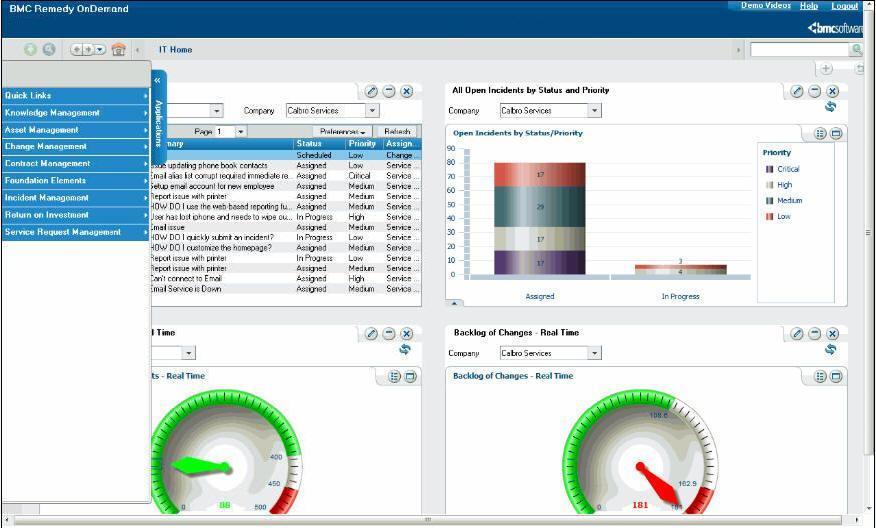Edit the All Open Incidents by Status panel
Viewport: 876px width, 528px height.
click(797, 91)
